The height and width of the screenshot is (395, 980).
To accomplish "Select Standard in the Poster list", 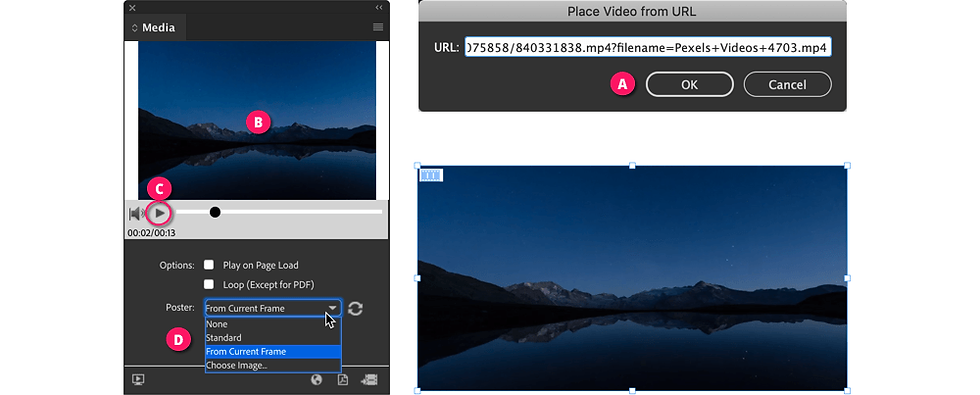I will 273,338.
